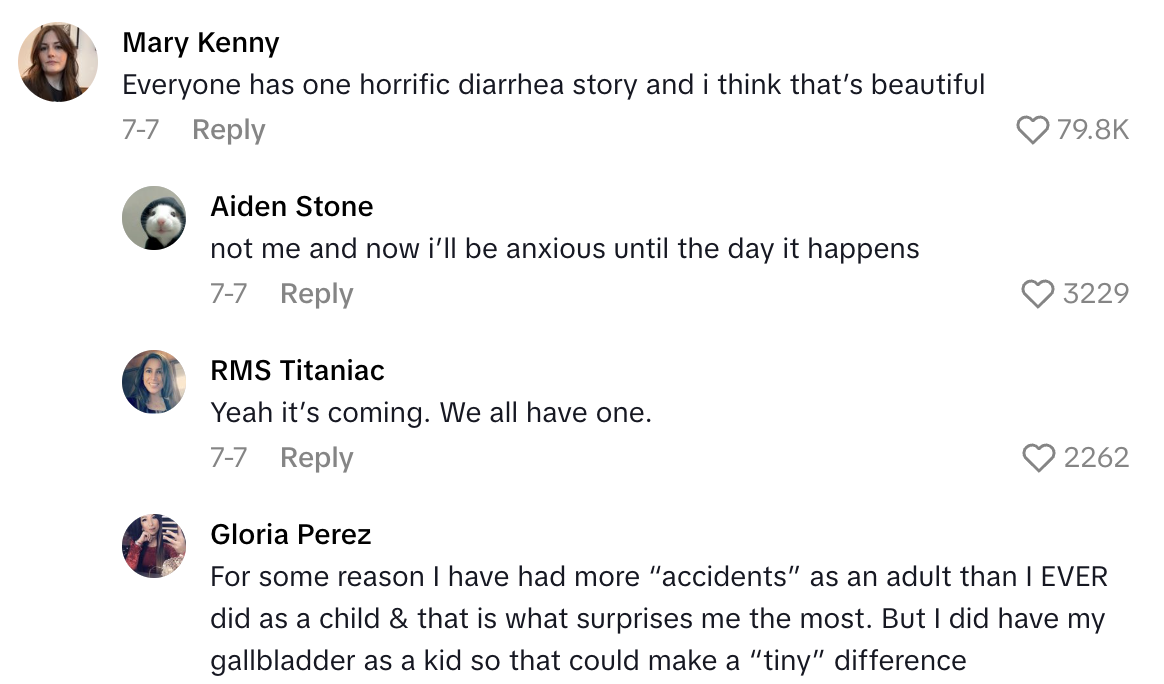1164x684 pixels.
Task: Open Mary Kenny's profile picture
Action: pyautogui.click(x=58, y=62)
